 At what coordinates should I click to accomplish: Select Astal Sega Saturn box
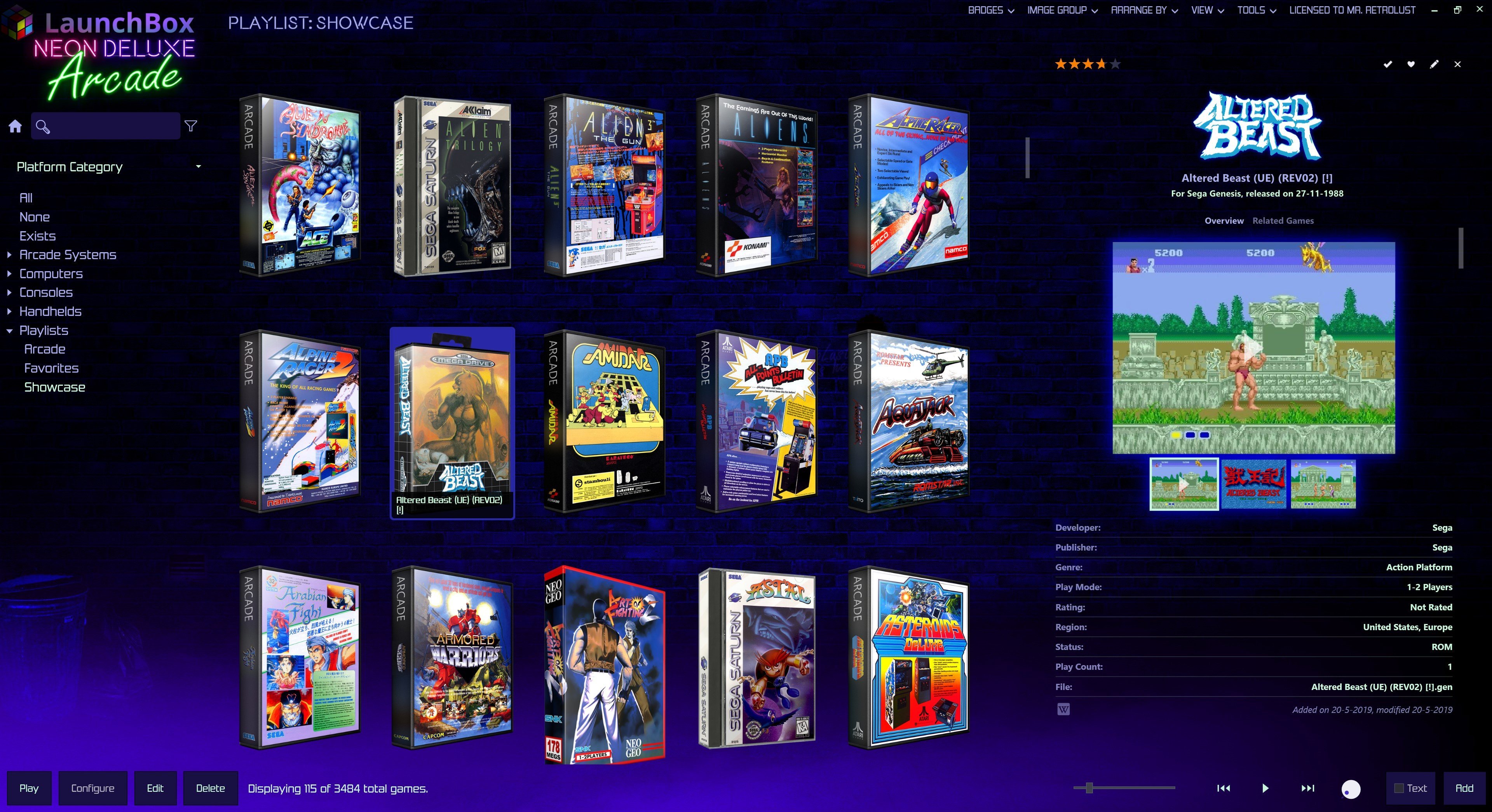click(756, 657)
